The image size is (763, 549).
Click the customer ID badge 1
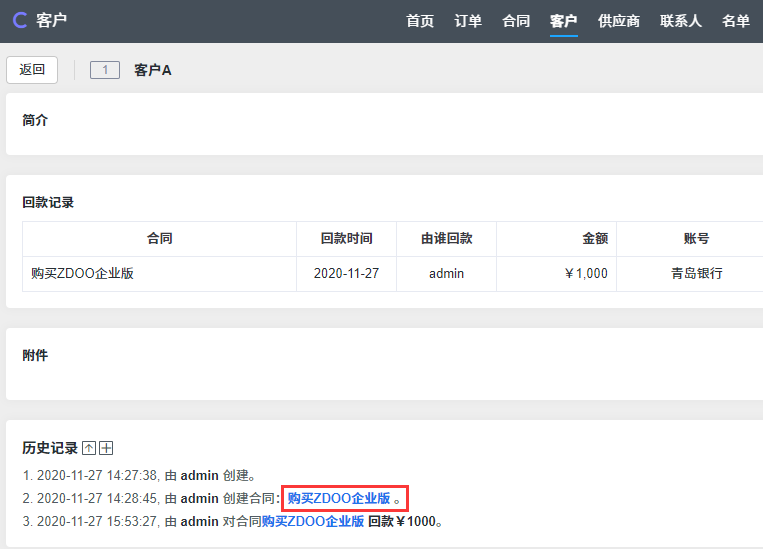(105, 70)
